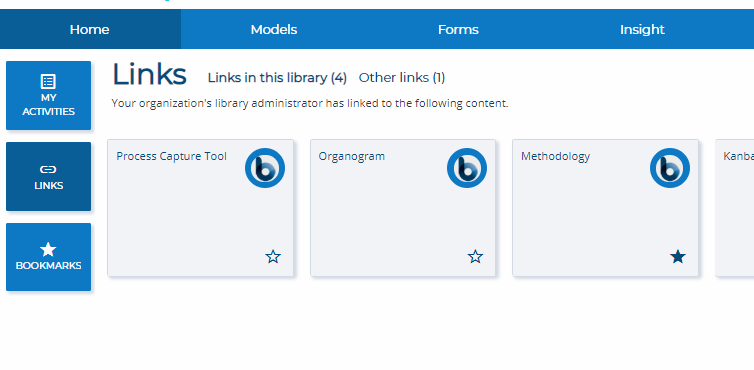Image resolution: width=754 pixels, height=370 pixels.
Task: Open the Organogram link card
Action: click(x=403, y=208)
